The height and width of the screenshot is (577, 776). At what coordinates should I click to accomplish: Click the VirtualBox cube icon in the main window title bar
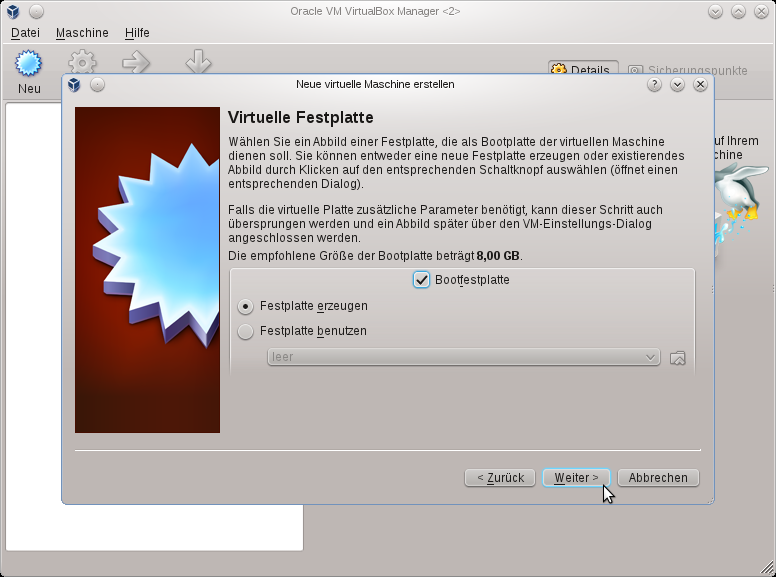(13, 11)
